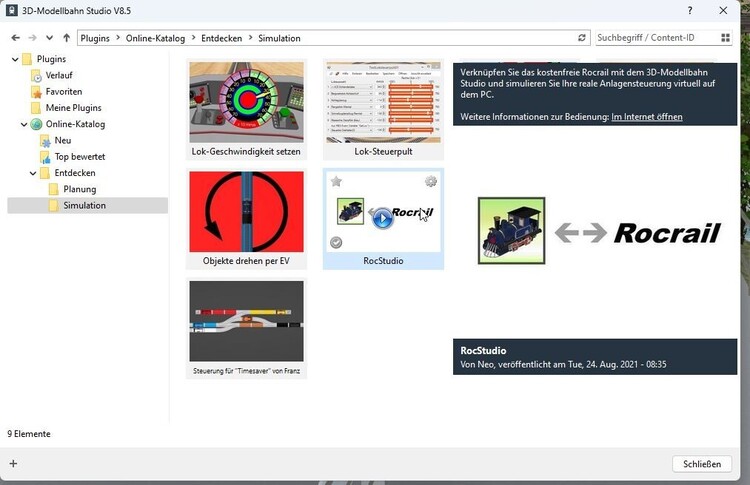The image size is (750, 485).
Task: Click the Rocrail preview image
Action: tap(598, 231)
